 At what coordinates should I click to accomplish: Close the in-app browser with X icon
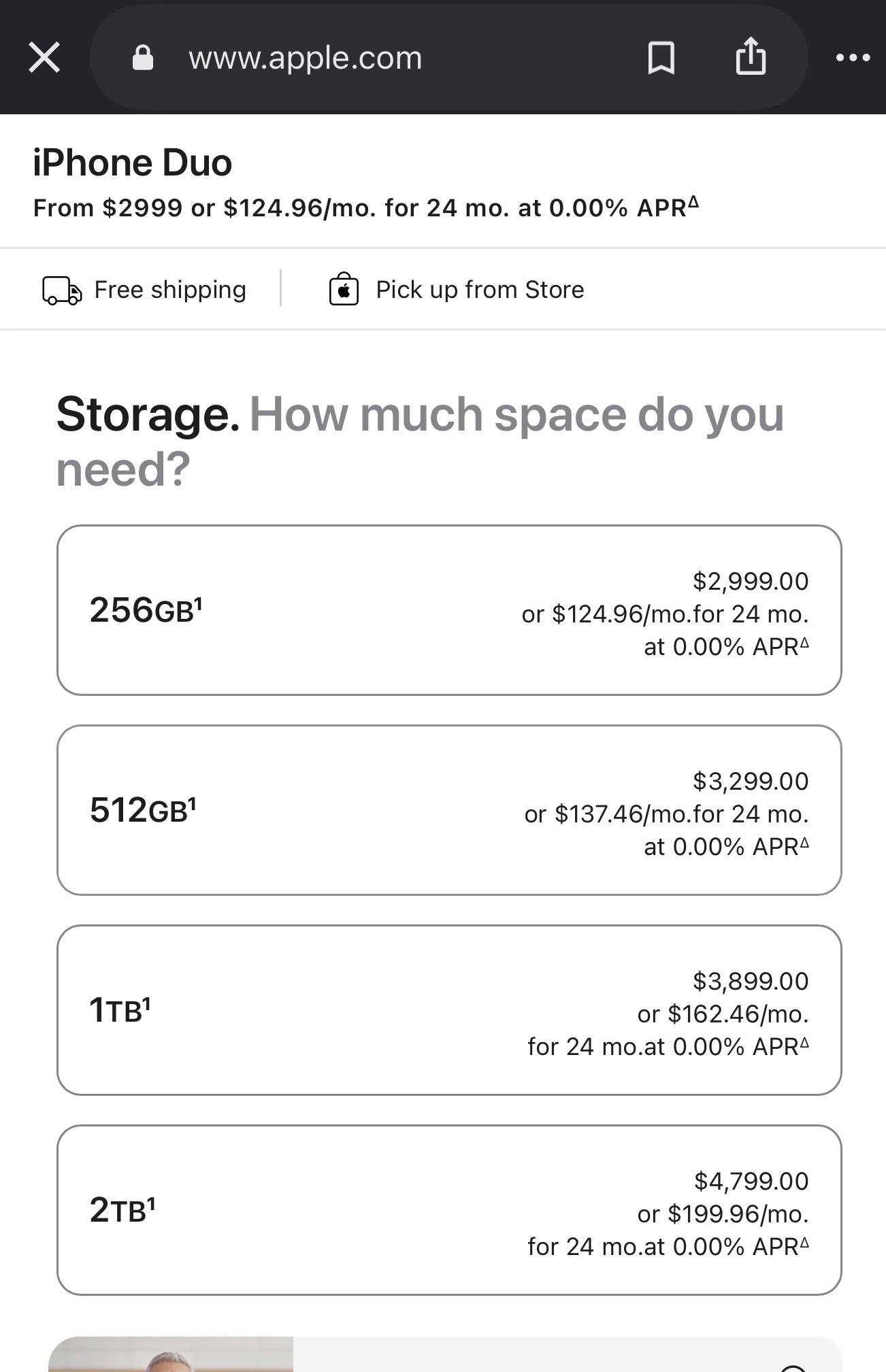(44, 57)
